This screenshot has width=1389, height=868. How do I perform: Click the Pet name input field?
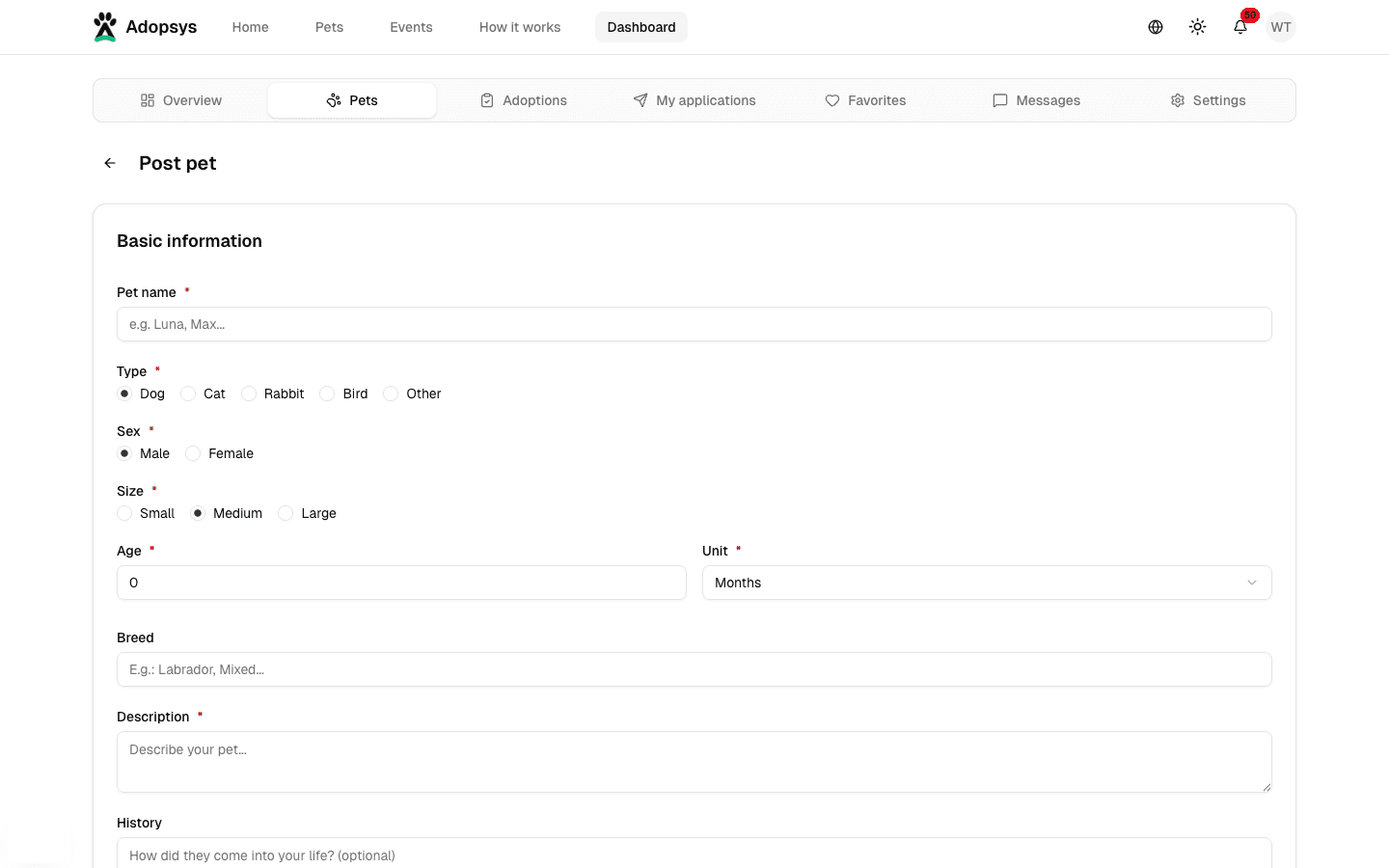[694, 324]
